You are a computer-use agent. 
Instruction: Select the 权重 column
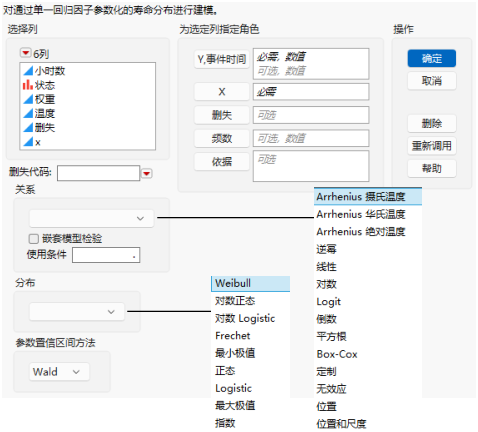[45, 99]
